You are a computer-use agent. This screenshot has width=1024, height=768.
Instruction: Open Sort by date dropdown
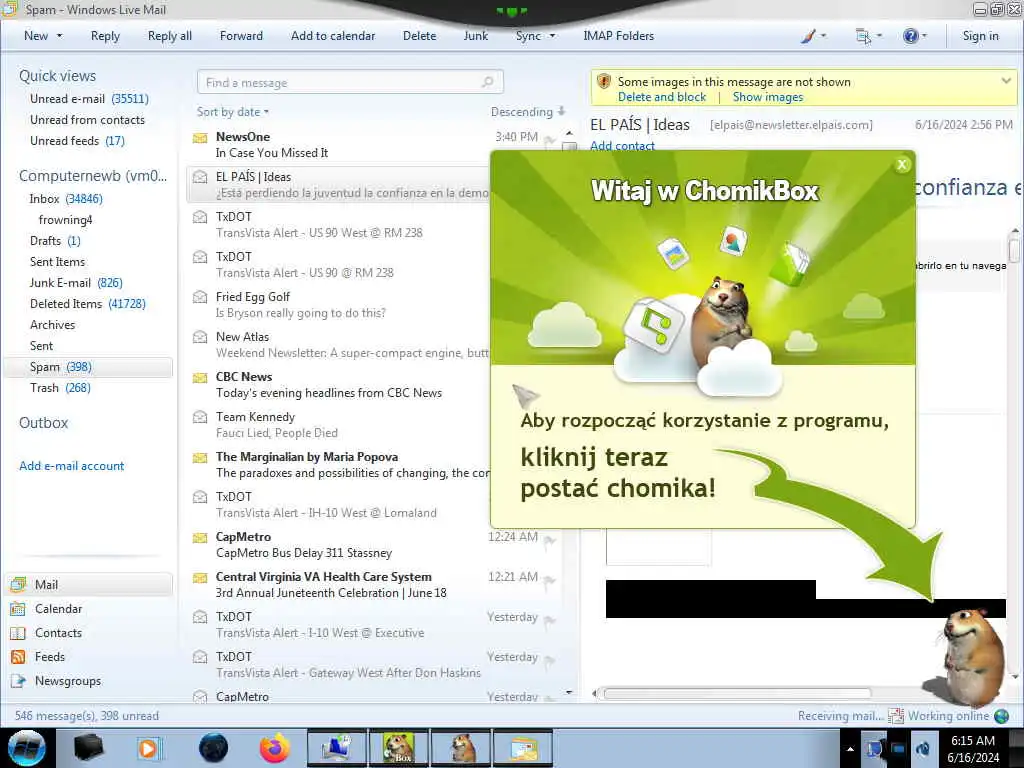click(x=232, y=112)
